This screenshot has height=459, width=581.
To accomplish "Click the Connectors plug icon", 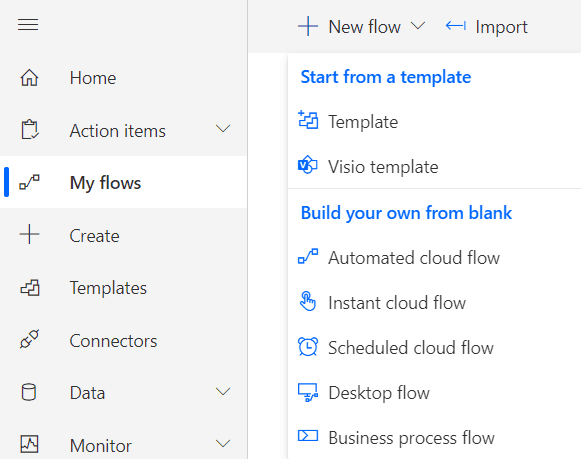I will (x=29, y=339).
